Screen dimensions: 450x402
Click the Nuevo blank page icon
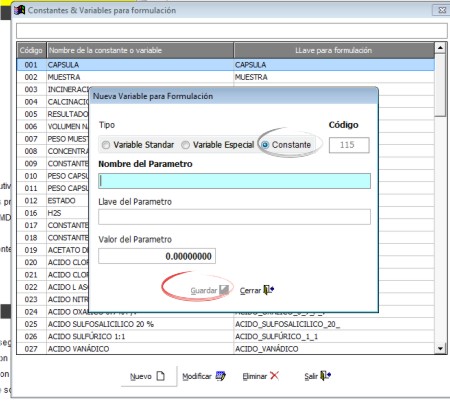(x=161, y=376)
